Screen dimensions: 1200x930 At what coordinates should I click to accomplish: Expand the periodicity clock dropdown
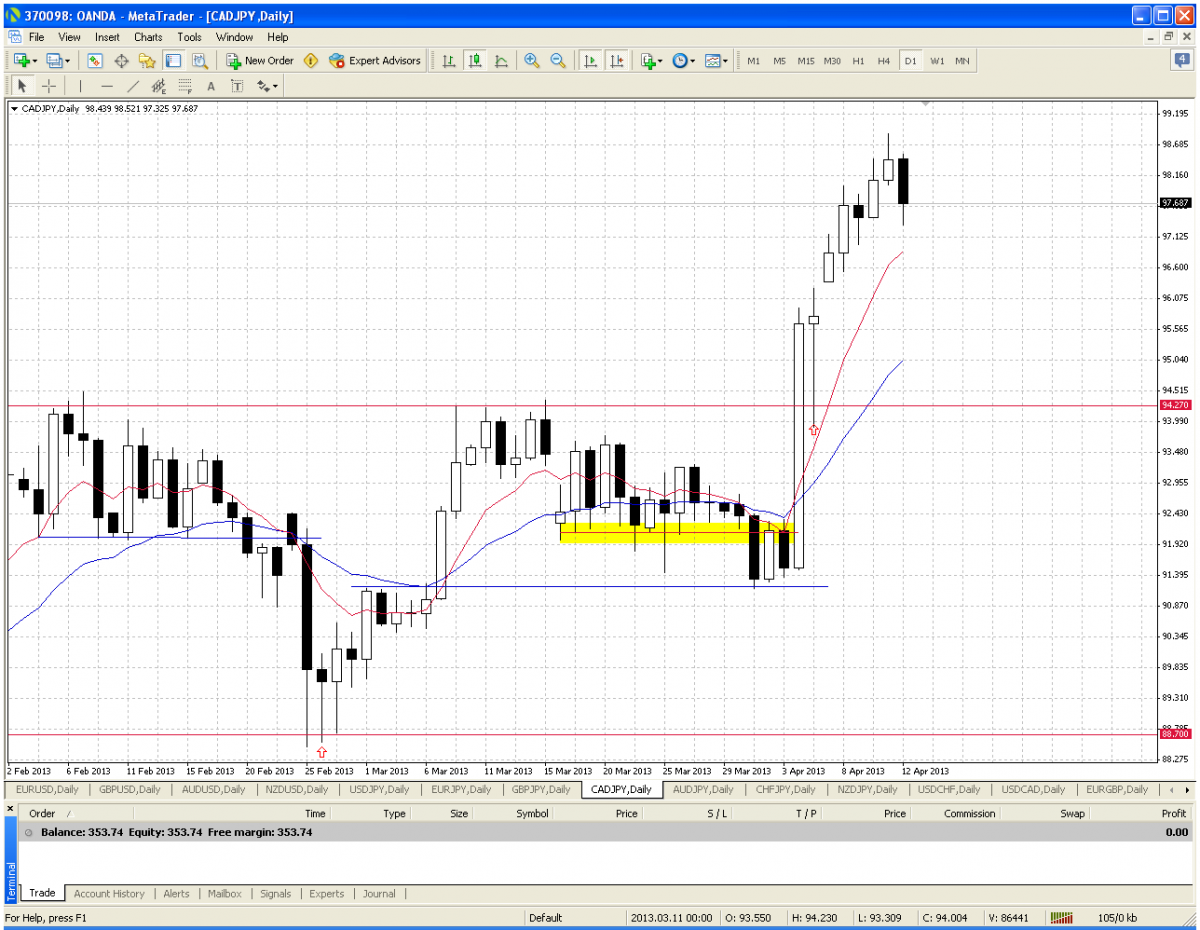pos(683,61)
